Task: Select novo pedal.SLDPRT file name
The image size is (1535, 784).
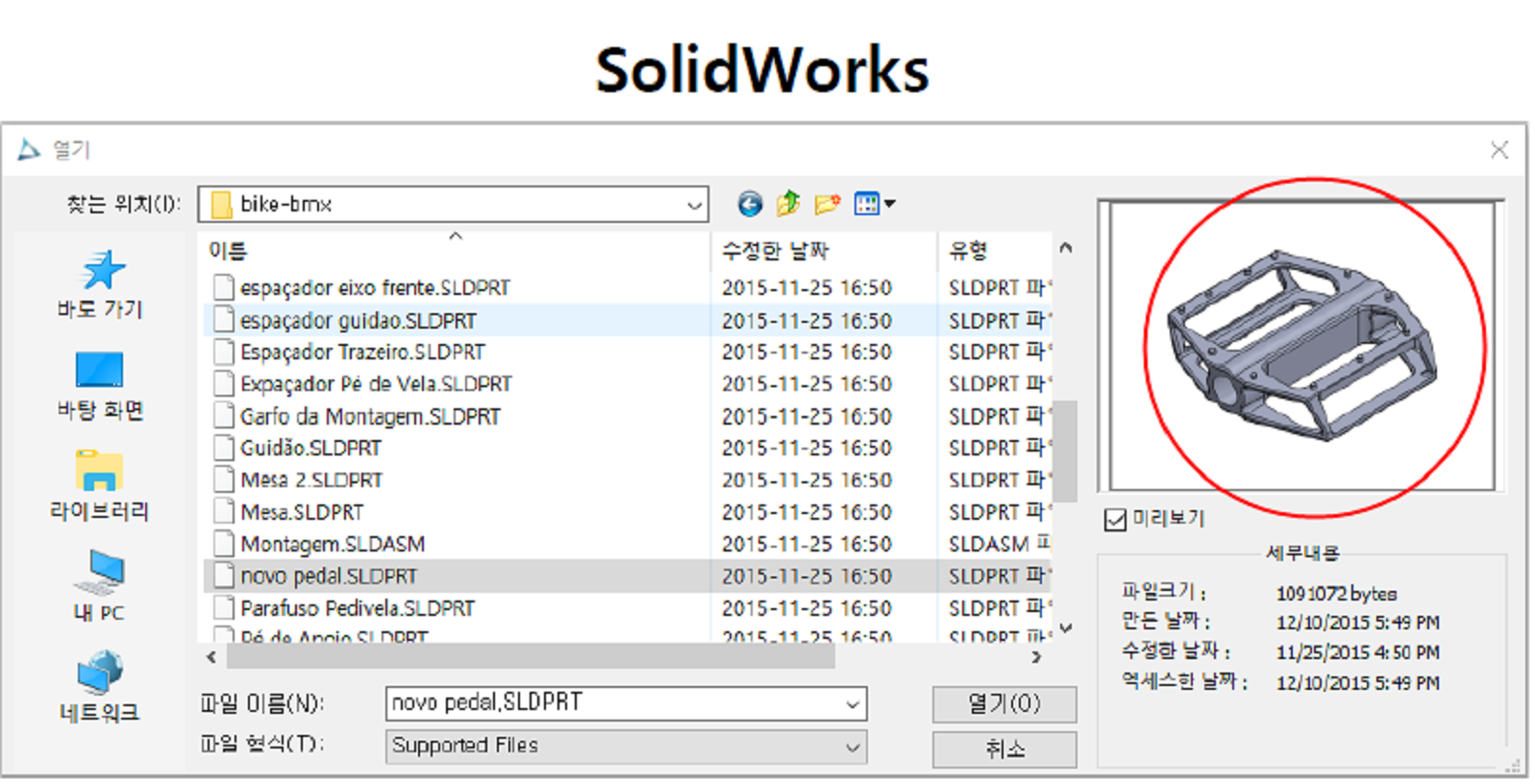Action: [x=329, y=576]
